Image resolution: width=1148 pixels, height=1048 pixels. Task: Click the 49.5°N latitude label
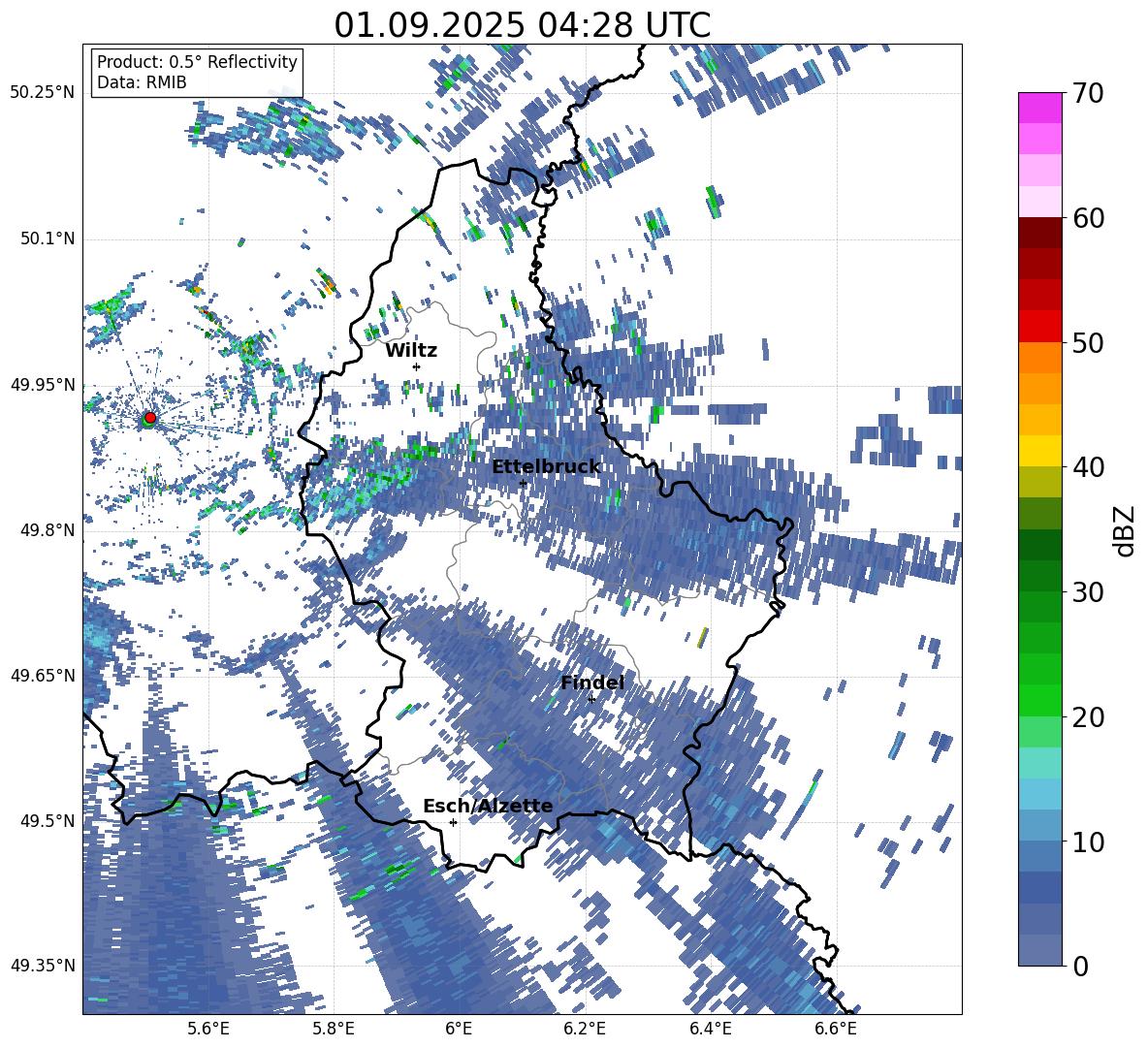click(x=48, y=820)
